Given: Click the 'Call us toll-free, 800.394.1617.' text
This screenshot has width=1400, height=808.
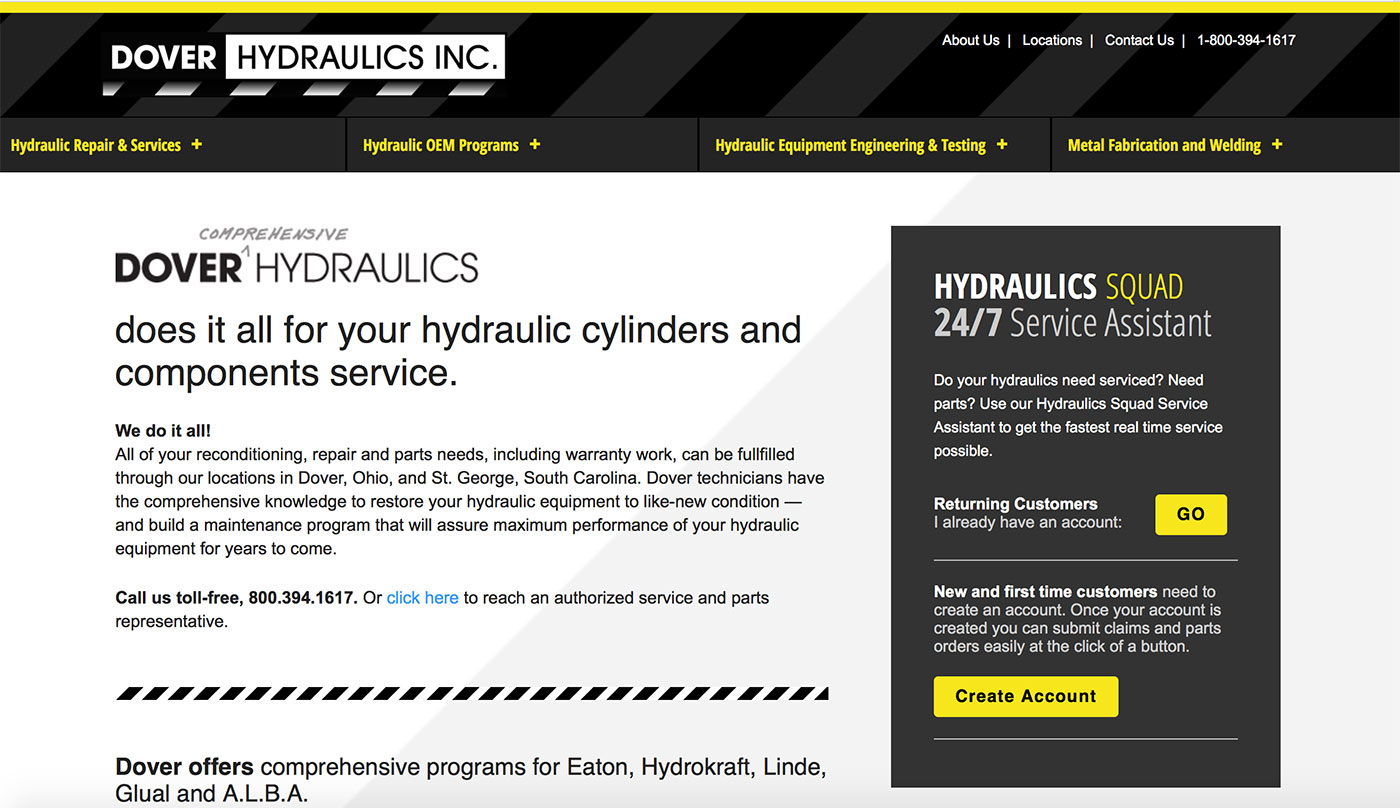Looking at the screenshot, I should click(x=236, y=597).
